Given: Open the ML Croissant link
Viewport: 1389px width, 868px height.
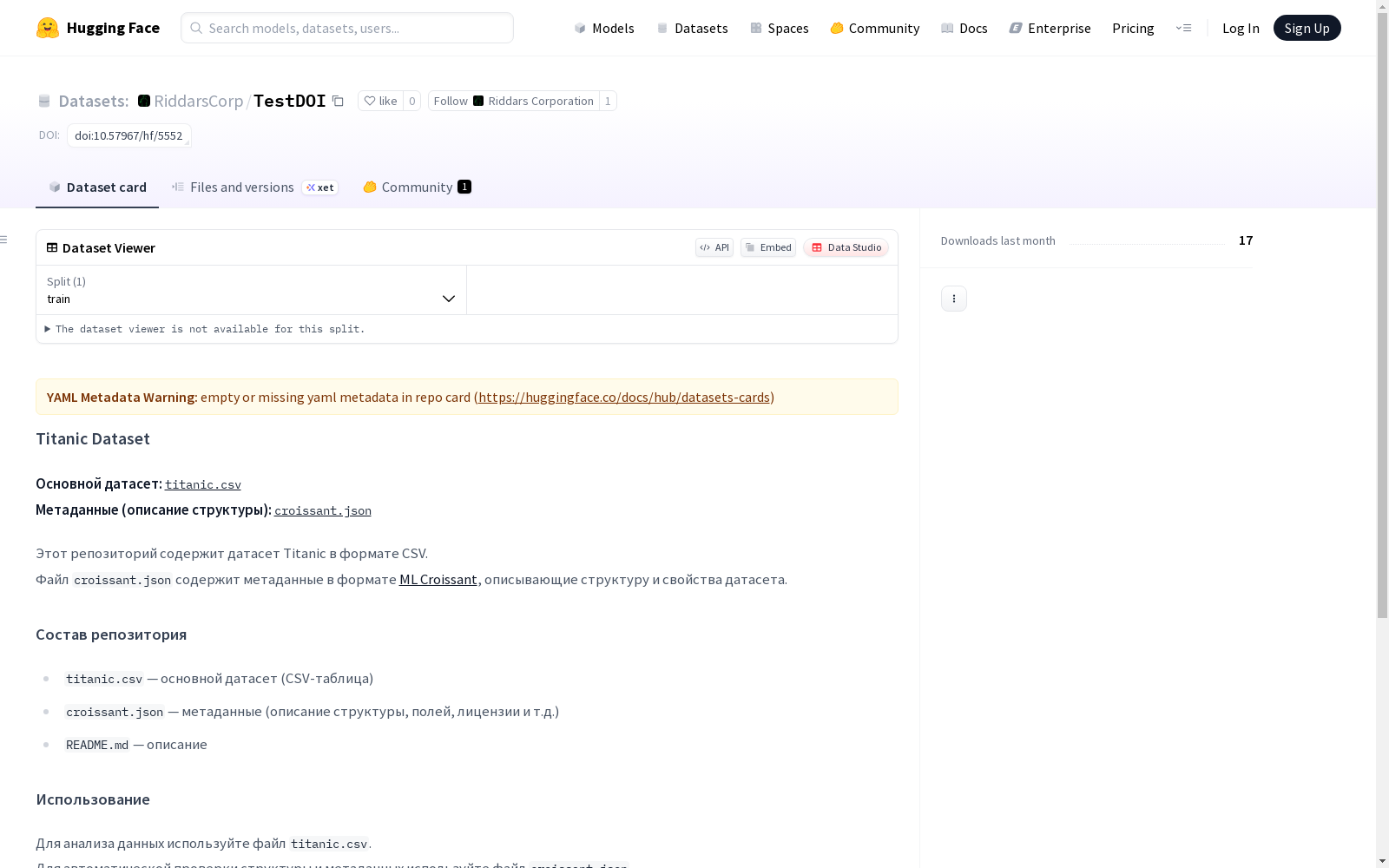Looking at the screenshot, I should [438, 579].
